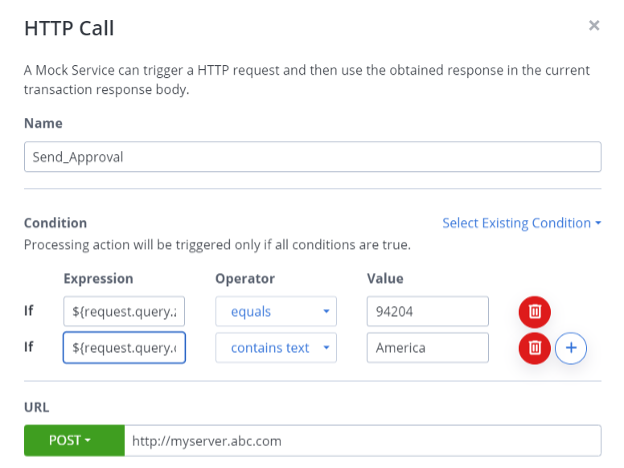Click the second condition's Expression field

tap(124, 348)
